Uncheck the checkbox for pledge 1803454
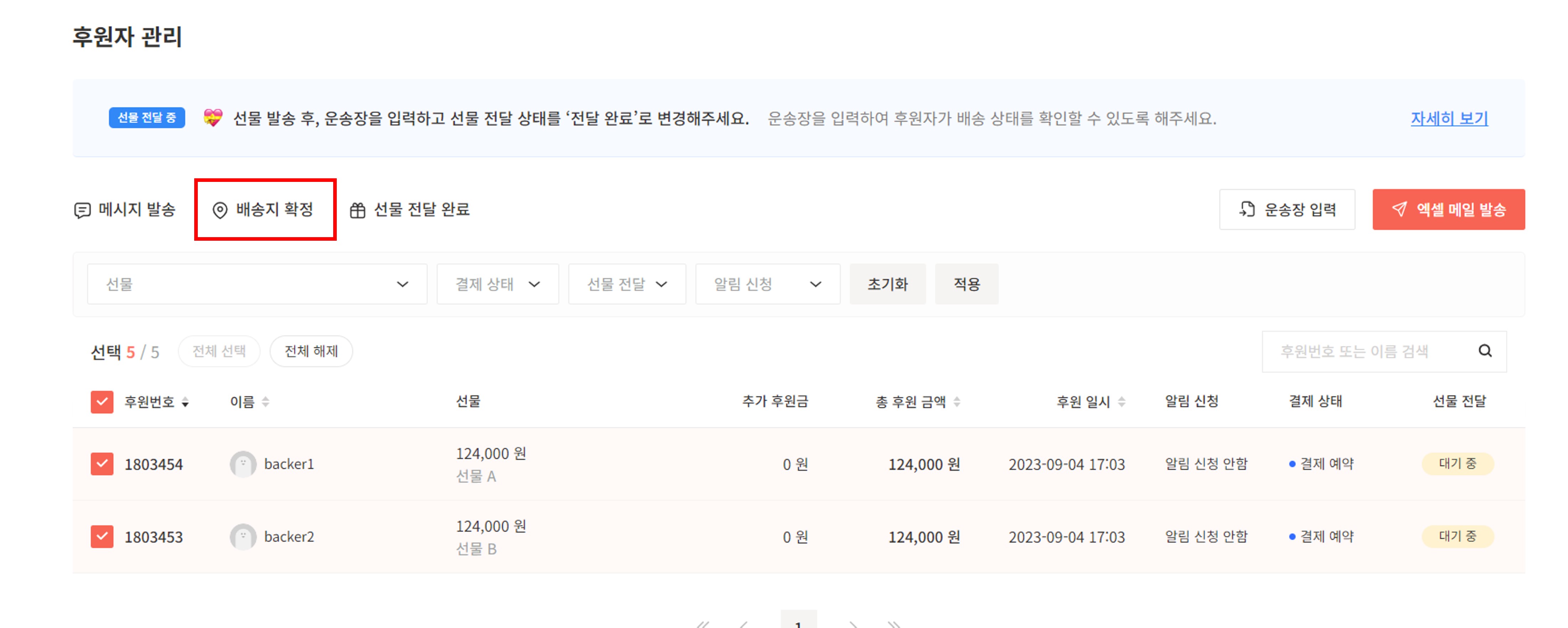The image size is (1568, 628). pyautogui.click(x=102, y=464)
